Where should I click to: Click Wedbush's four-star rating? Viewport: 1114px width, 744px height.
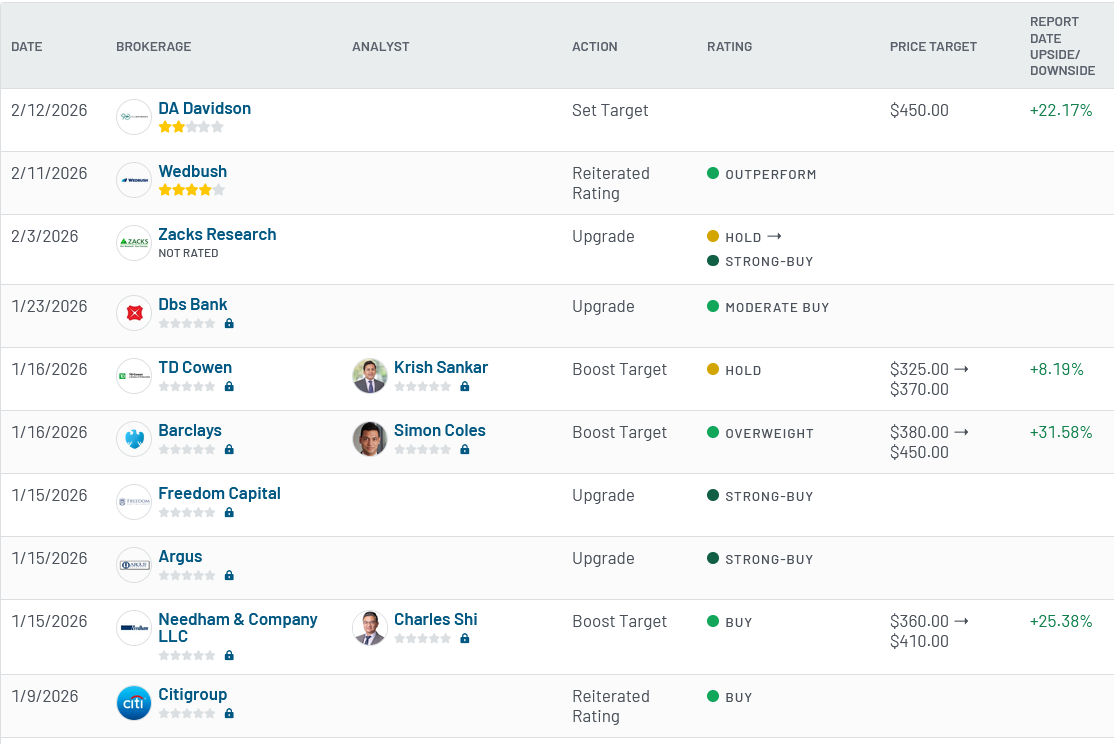191,190
